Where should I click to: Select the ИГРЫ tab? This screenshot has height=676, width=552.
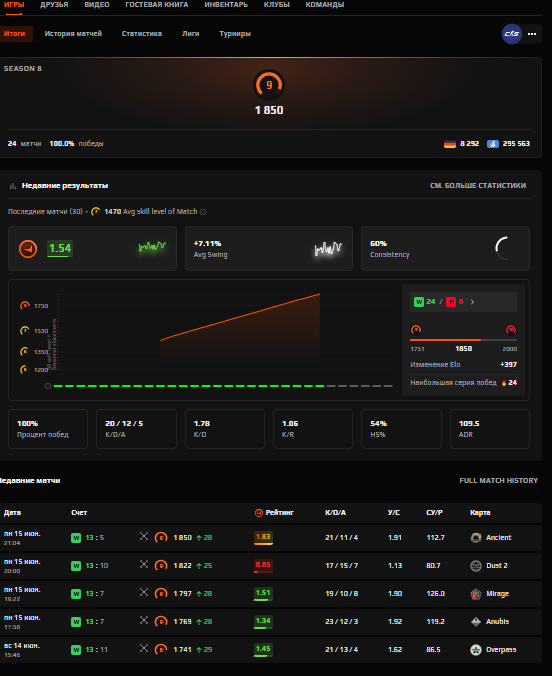click(x=14, y=5)
